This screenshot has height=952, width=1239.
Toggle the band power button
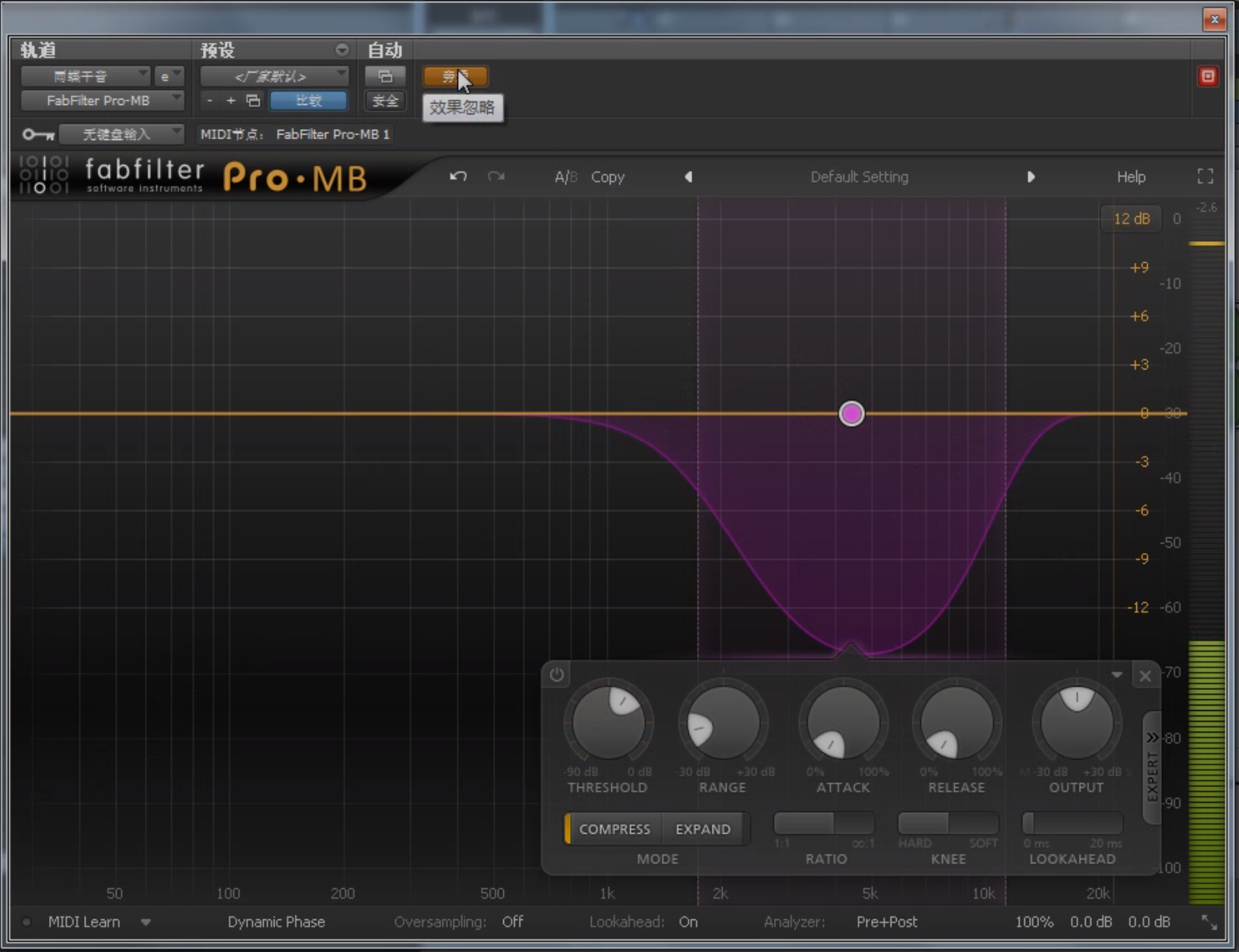557,674
